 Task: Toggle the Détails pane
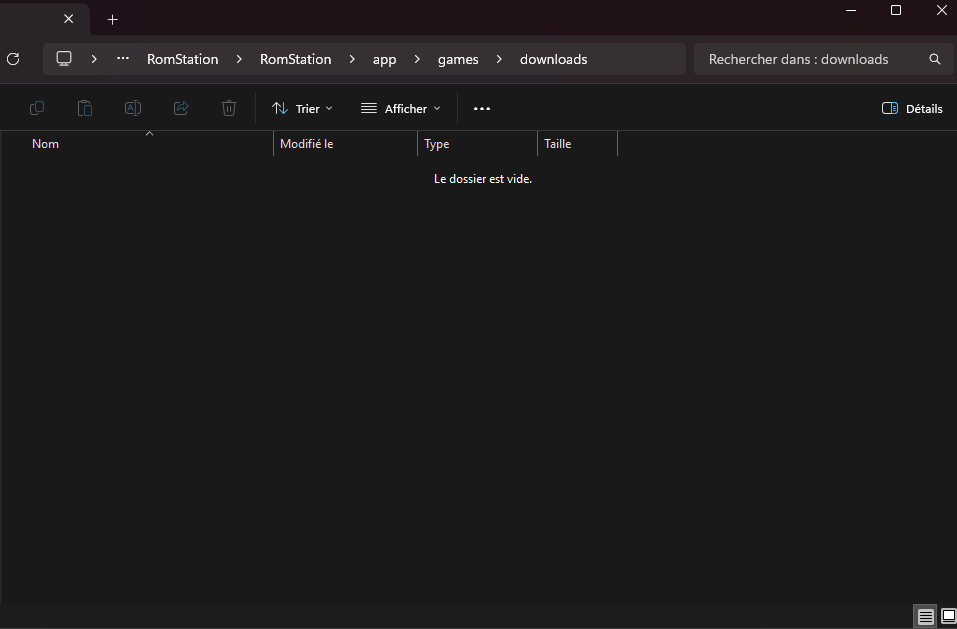click(912, 108)
